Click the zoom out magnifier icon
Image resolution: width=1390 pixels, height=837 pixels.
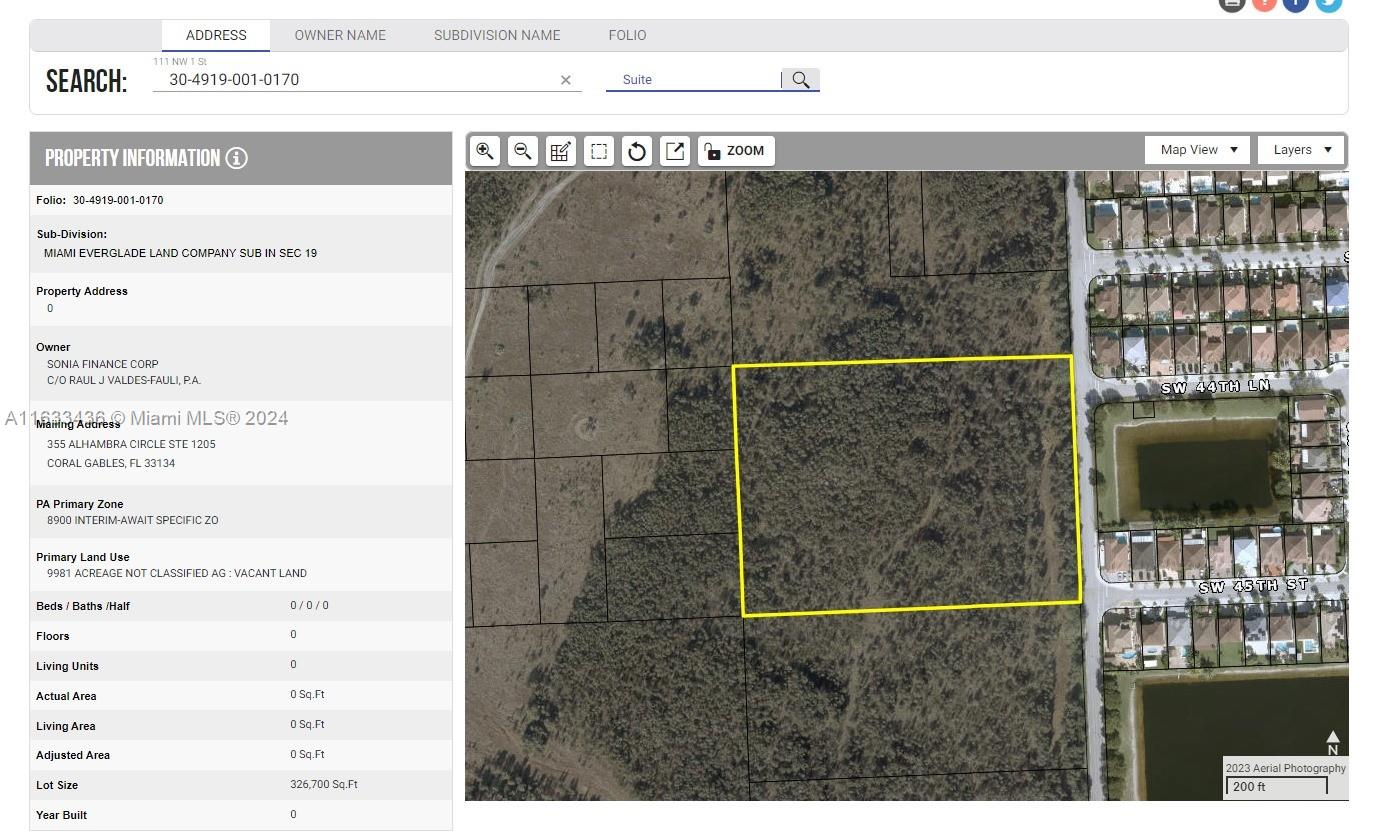pos(522,151)
